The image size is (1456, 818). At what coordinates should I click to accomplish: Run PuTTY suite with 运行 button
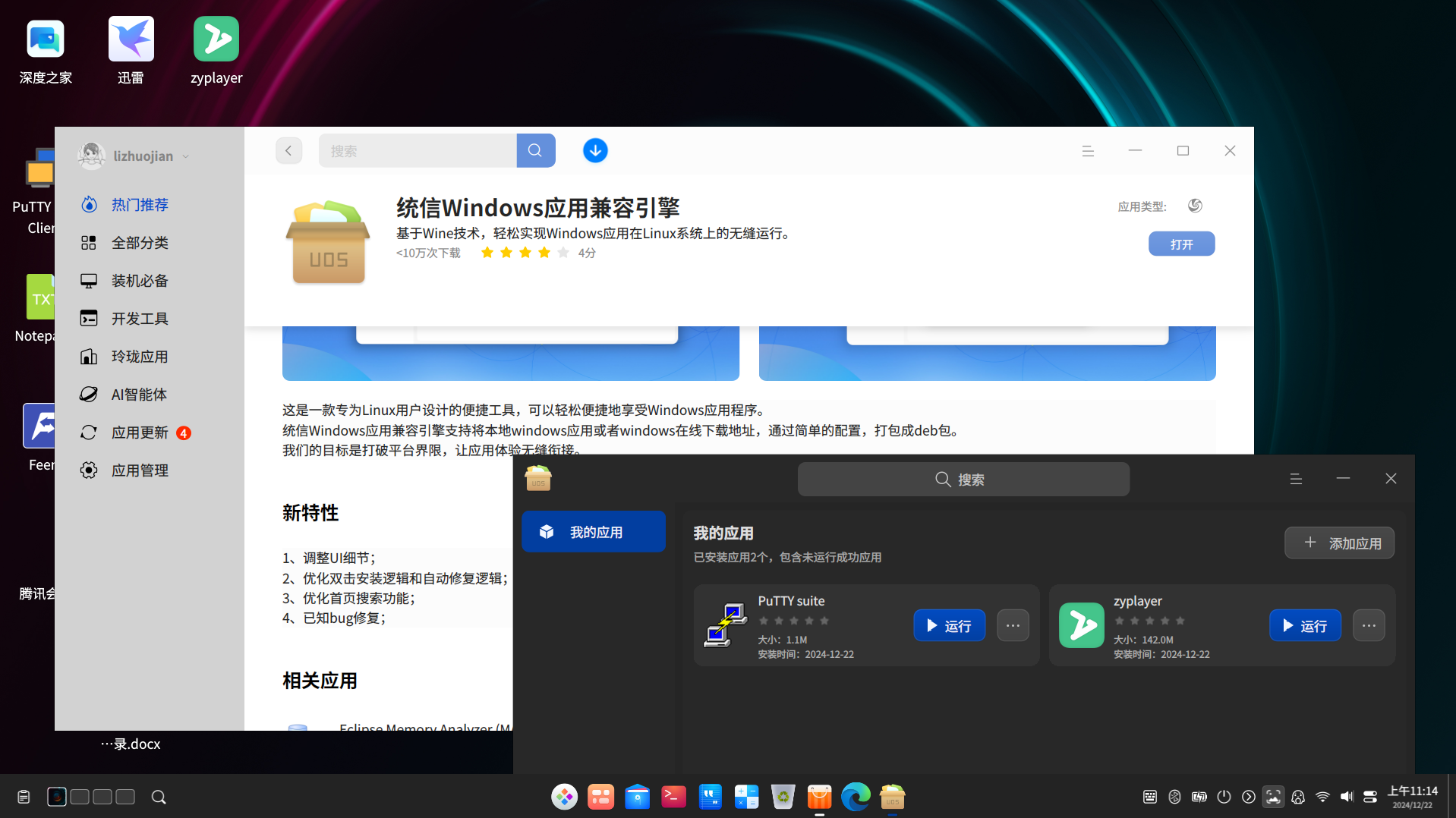coord(949,625)
